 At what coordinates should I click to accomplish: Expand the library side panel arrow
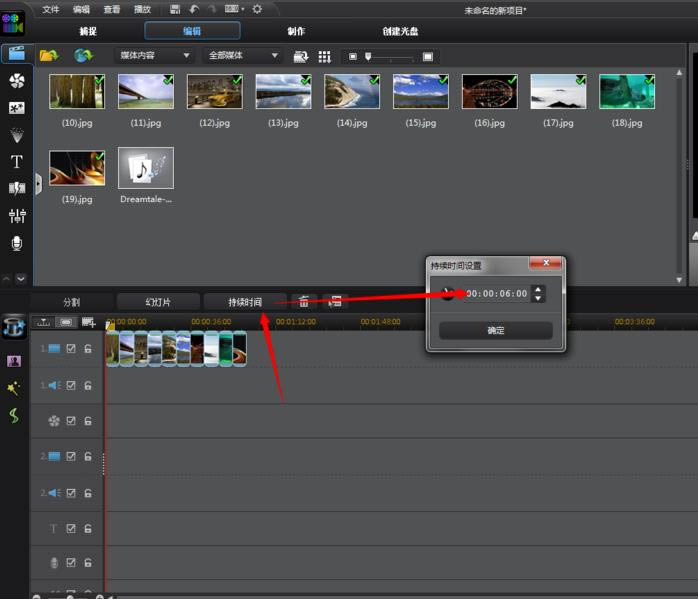(x=39, y=184)
